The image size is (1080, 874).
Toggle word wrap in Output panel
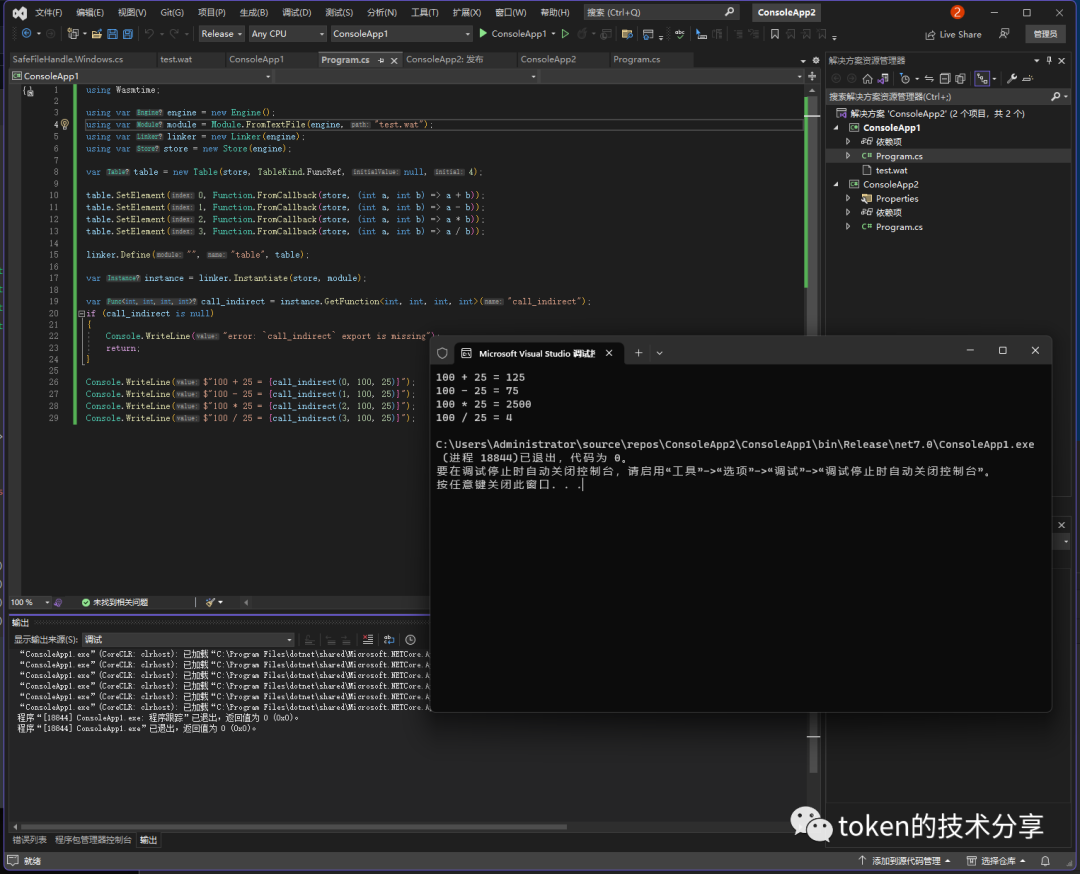click(x=389, y=640)
